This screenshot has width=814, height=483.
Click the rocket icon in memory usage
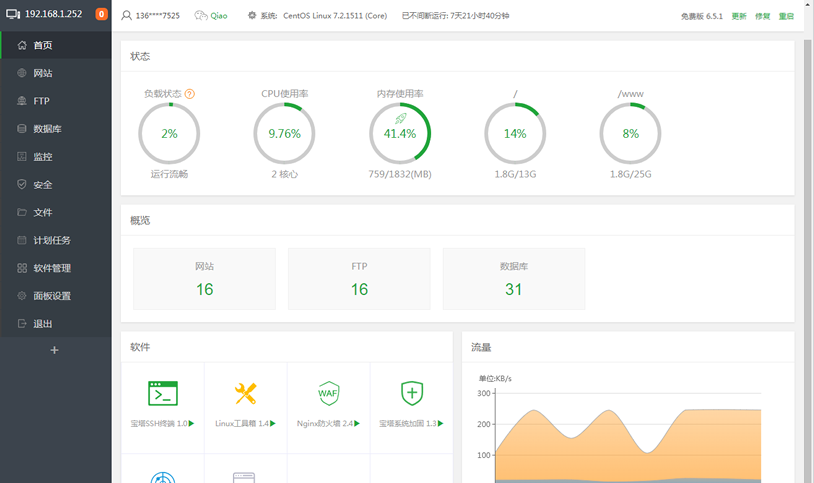point(400,118)
